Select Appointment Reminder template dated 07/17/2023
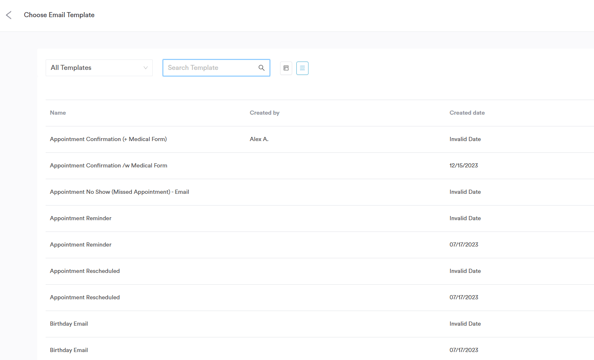Screen dimensions: 594x360 click(81, 245)
